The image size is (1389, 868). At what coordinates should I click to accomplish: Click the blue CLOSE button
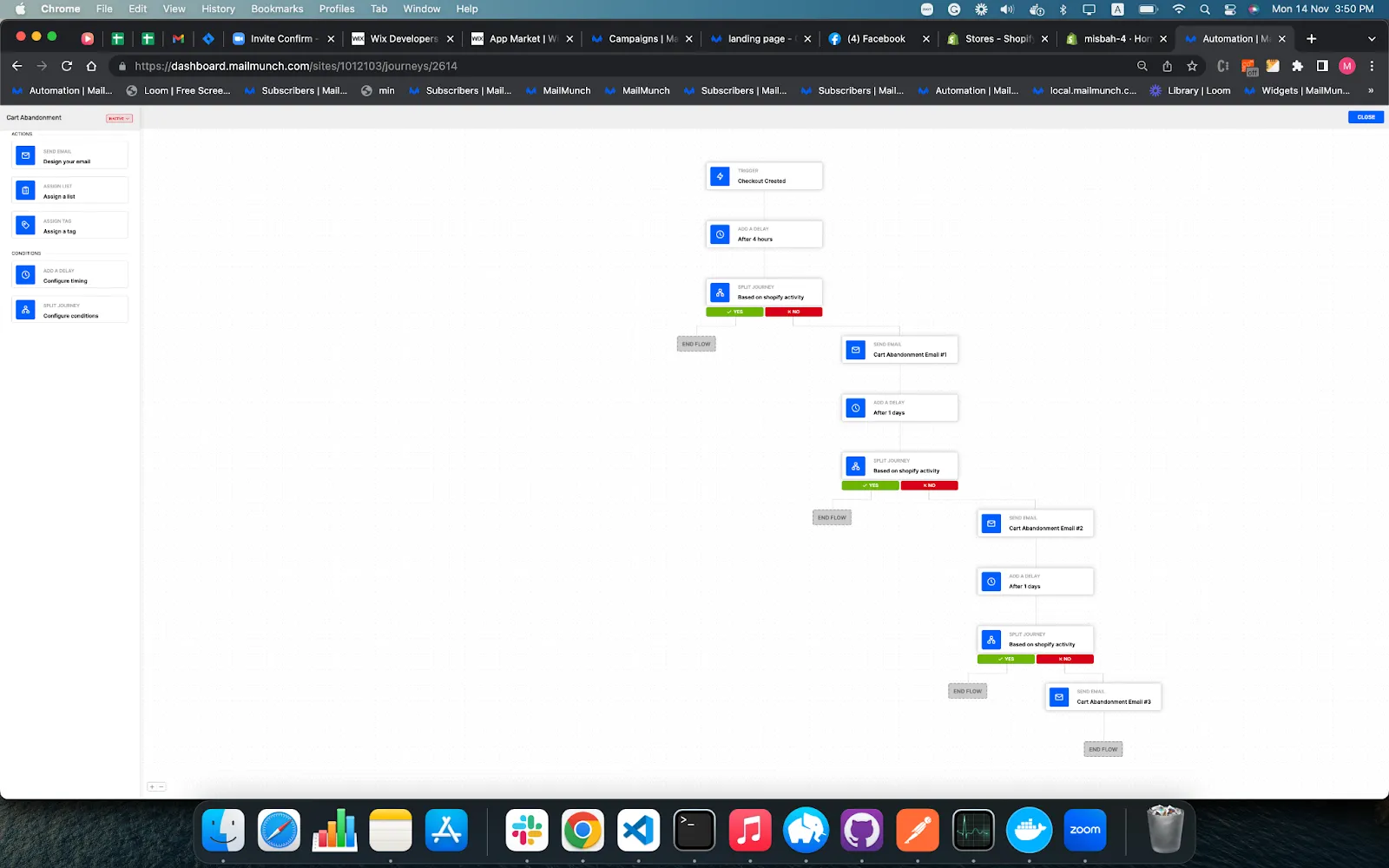pyautogui.click(x=1366, y=117)
